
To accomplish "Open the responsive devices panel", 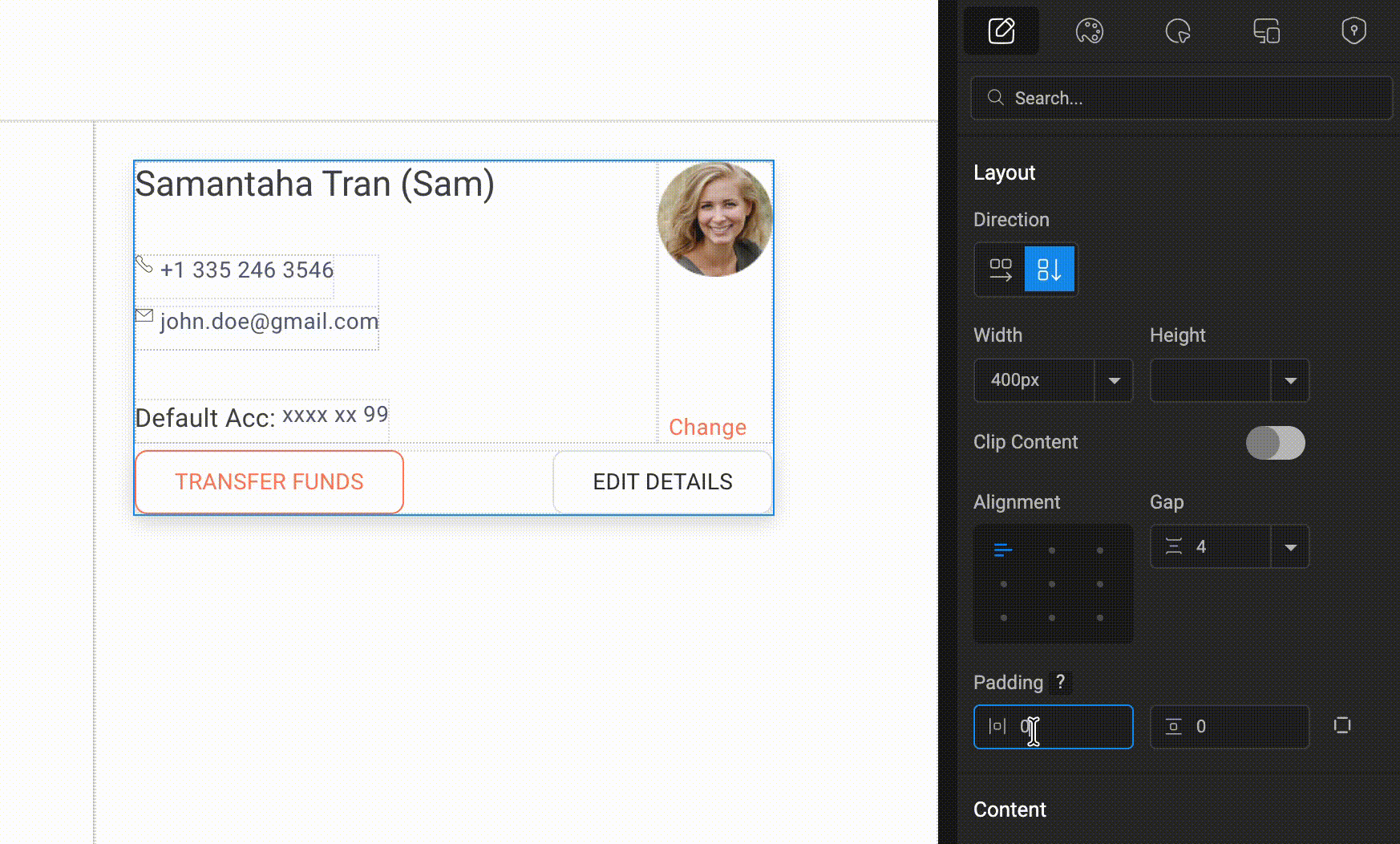I will (1265, 30).
